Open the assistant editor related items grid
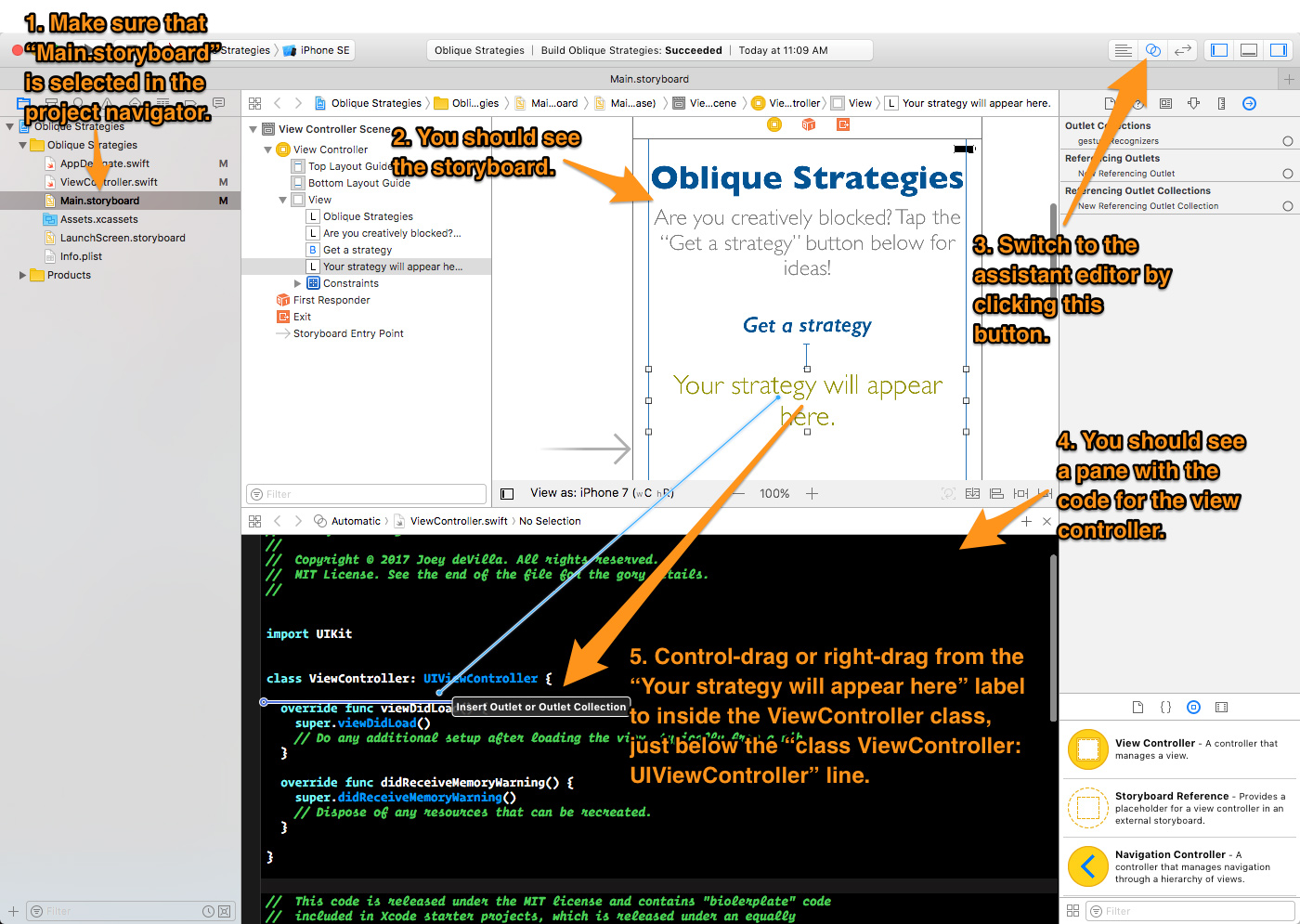Screen dimensions: 1300x924 (254, 521)
